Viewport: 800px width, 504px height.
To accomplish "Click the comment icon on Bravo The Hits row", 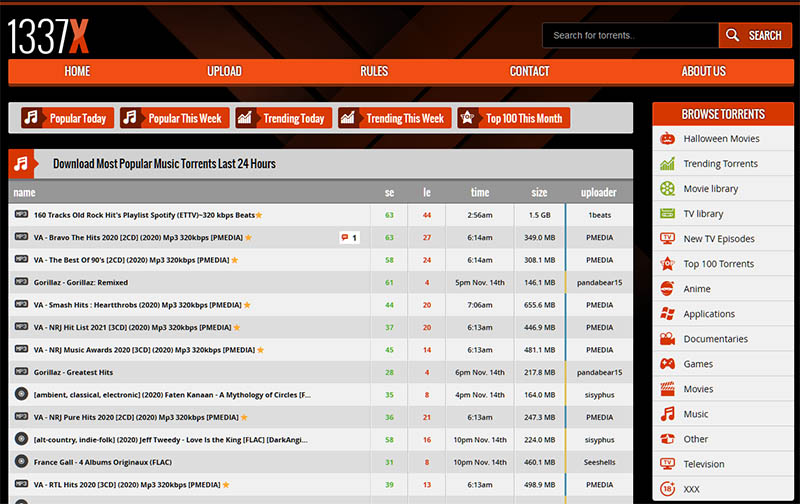I will pyautogui.click(x=345, y=237).
